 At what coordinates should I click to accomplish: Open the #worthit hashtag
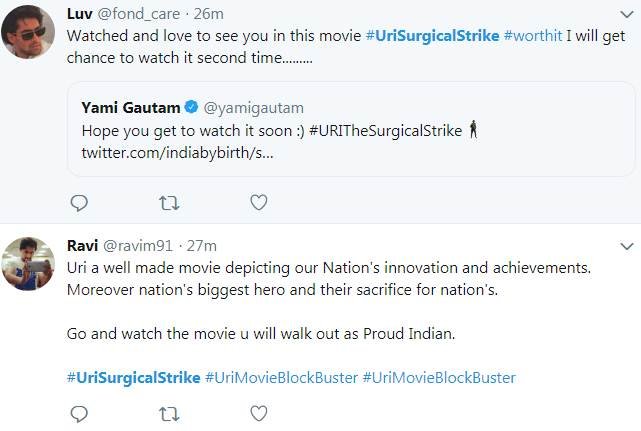pos(539,35)
